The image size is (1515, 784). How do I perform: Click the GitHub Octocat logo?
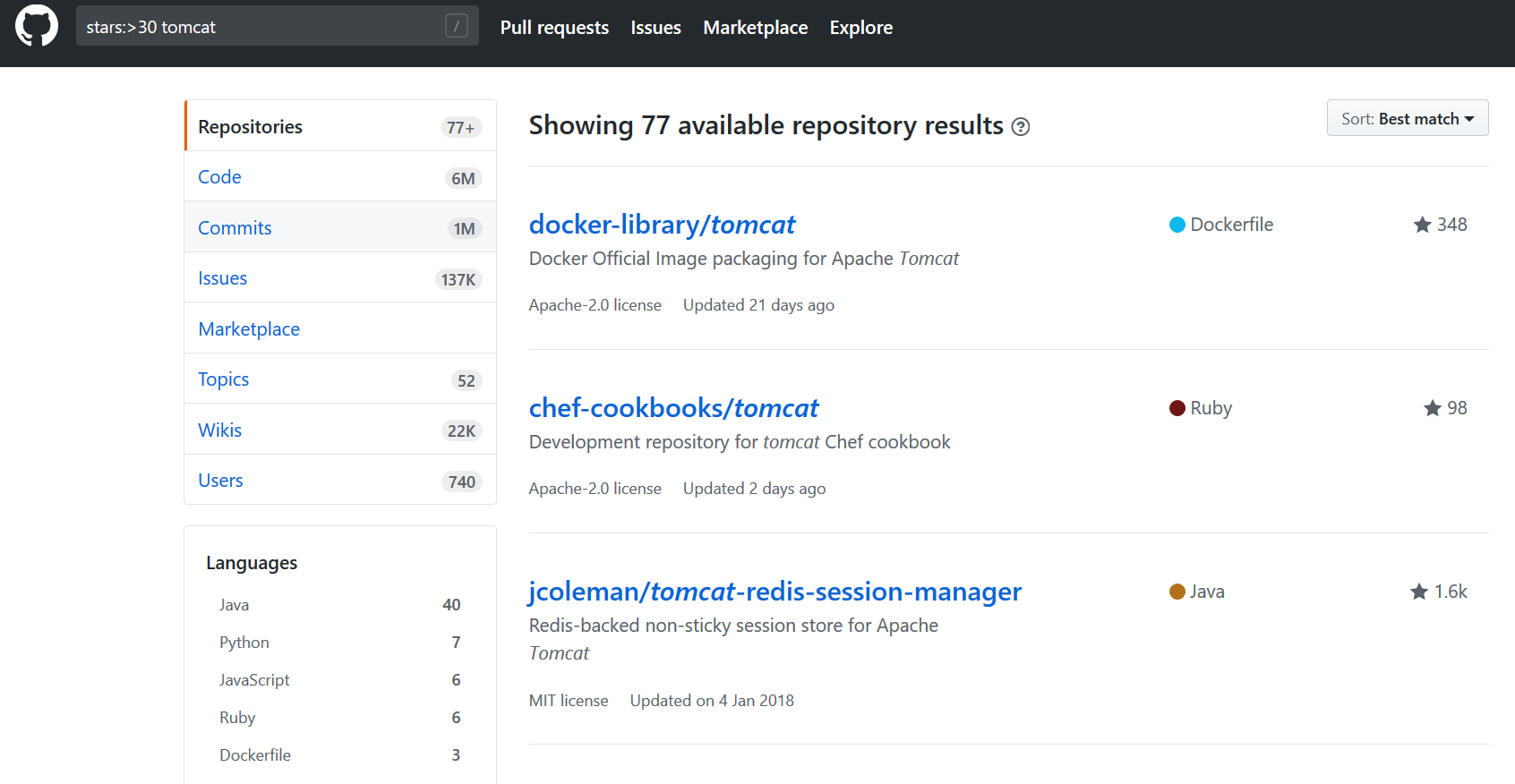(37, 26)
